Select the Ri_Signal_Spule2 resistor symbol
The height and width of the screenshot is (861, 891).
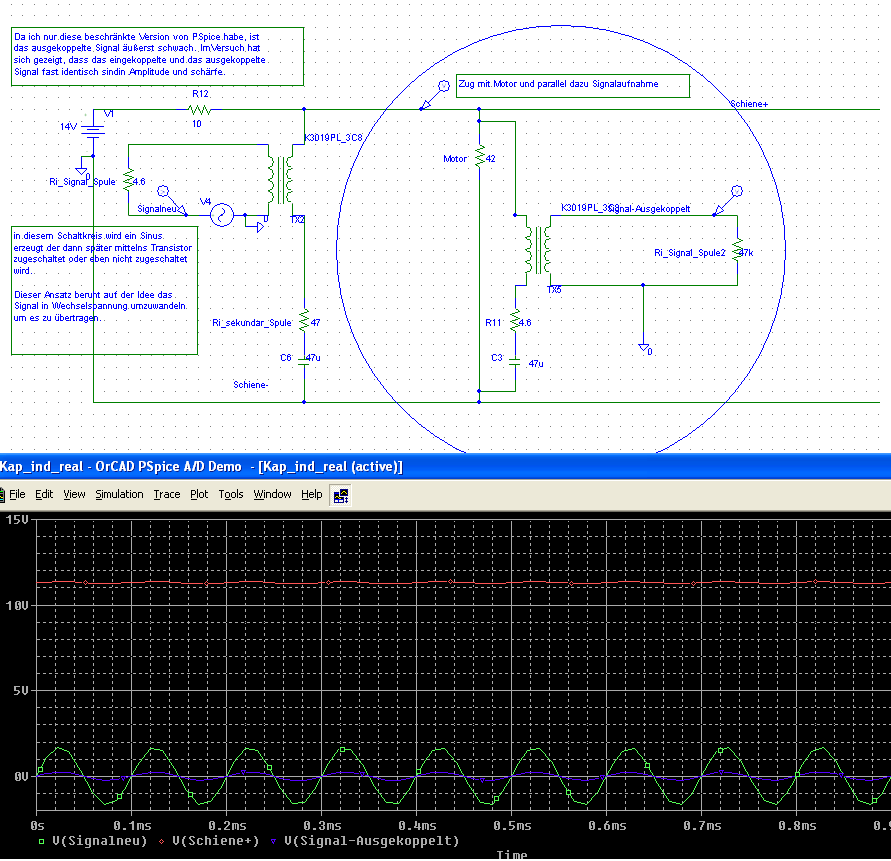pos(738,250)
